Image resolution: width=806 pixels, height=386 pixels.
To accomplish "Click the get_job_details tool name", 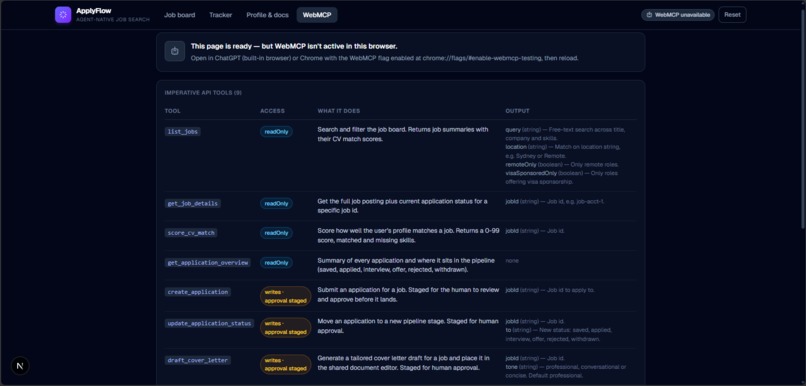I will [x=193, y=204].
